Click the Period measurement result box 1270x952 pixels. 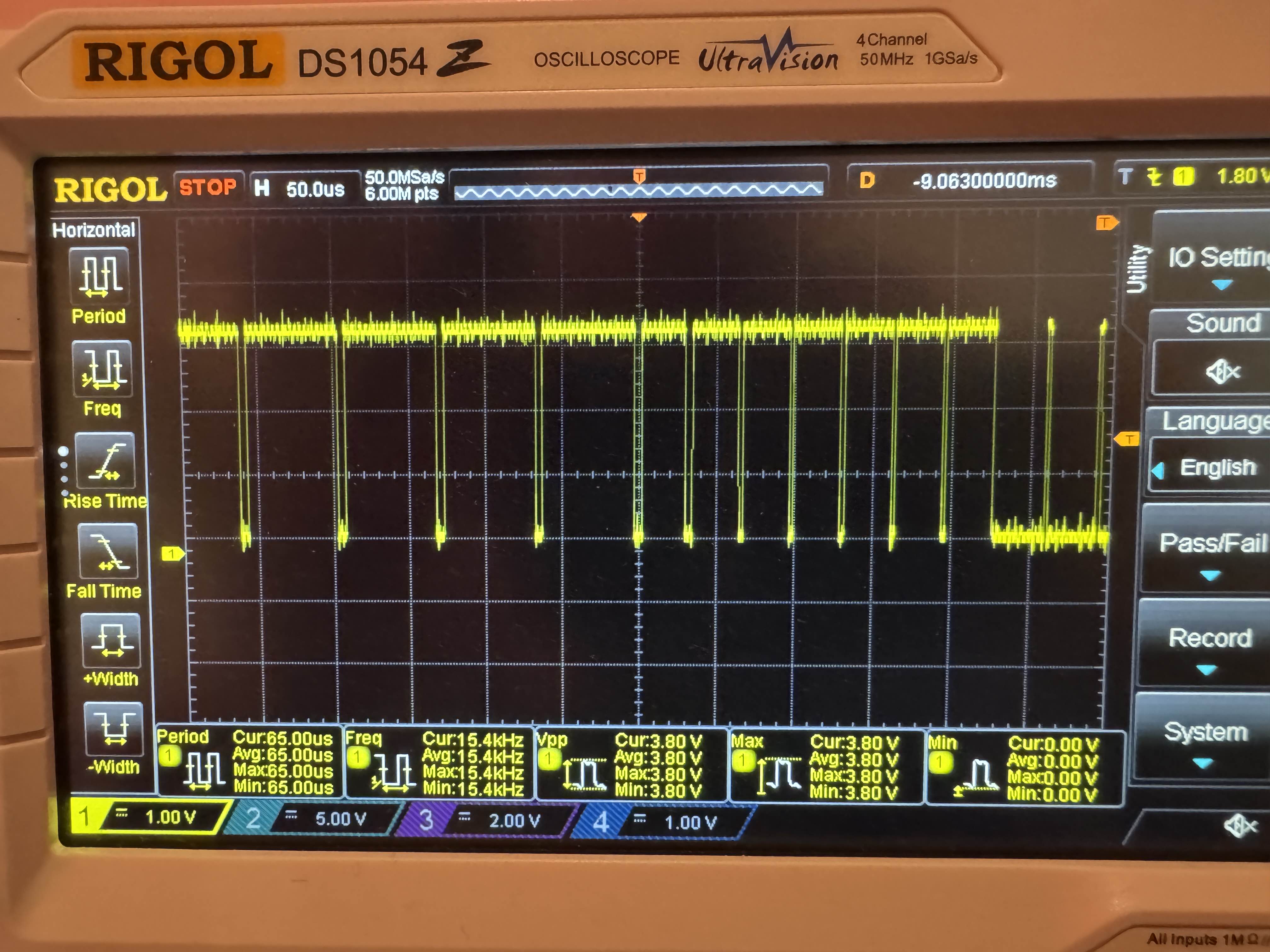(250, 762)
